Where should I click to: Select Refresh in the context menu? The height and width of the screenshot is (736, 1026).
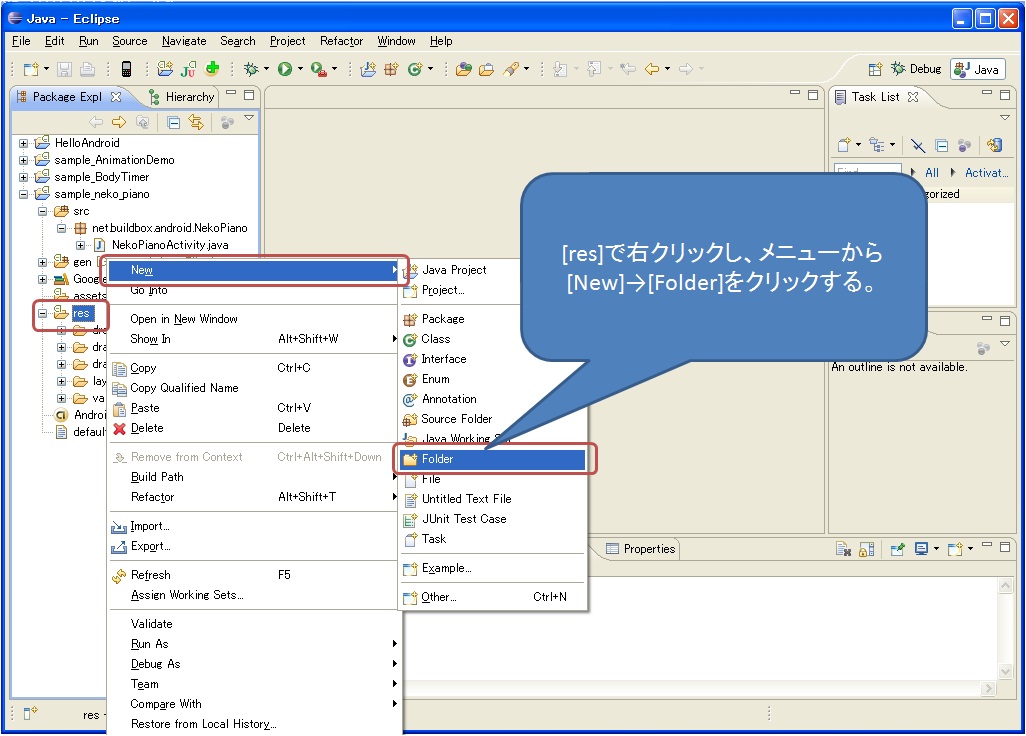(x=255, y=575)
